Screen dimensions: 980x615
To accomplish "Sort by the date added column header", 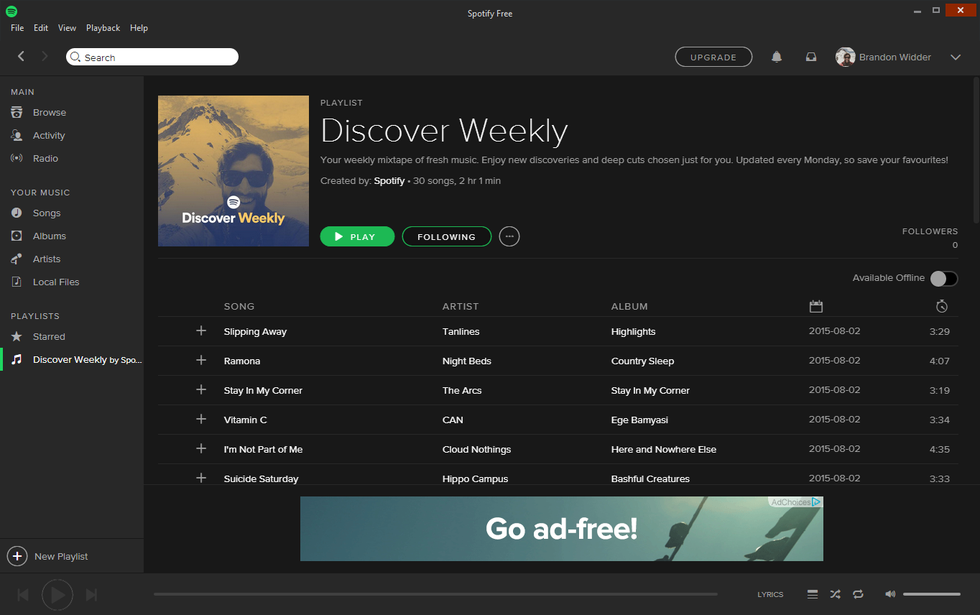I will point(816,306).
